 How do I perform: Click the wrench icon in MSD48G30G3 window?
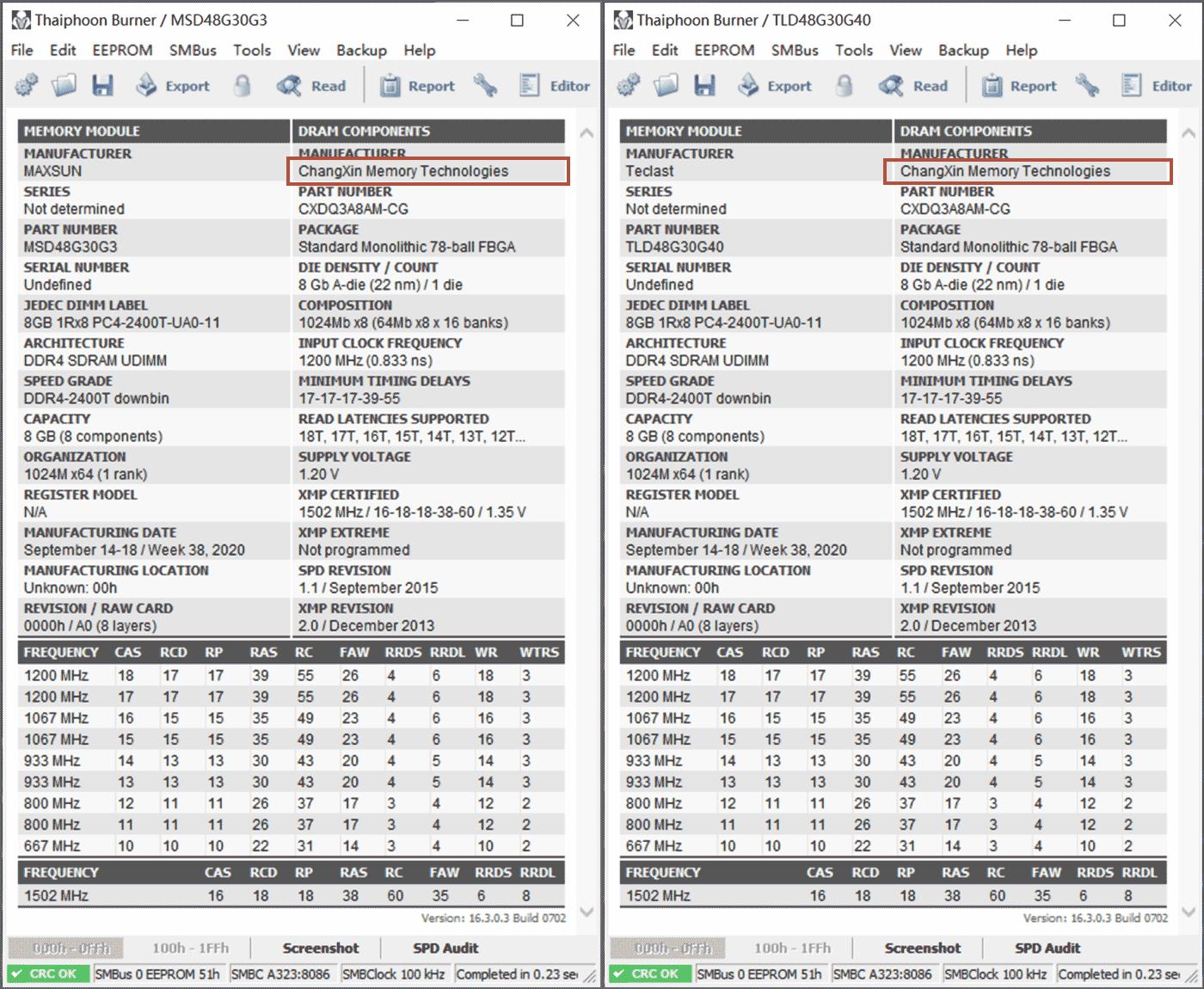(486, 85)
